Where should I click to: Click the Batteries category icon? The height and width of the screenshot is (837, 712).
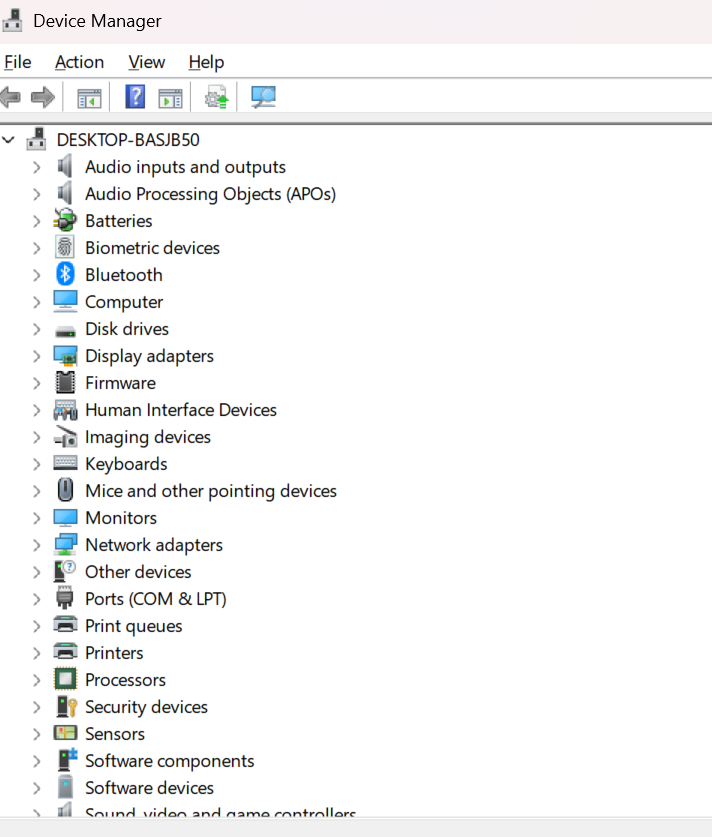65,220
